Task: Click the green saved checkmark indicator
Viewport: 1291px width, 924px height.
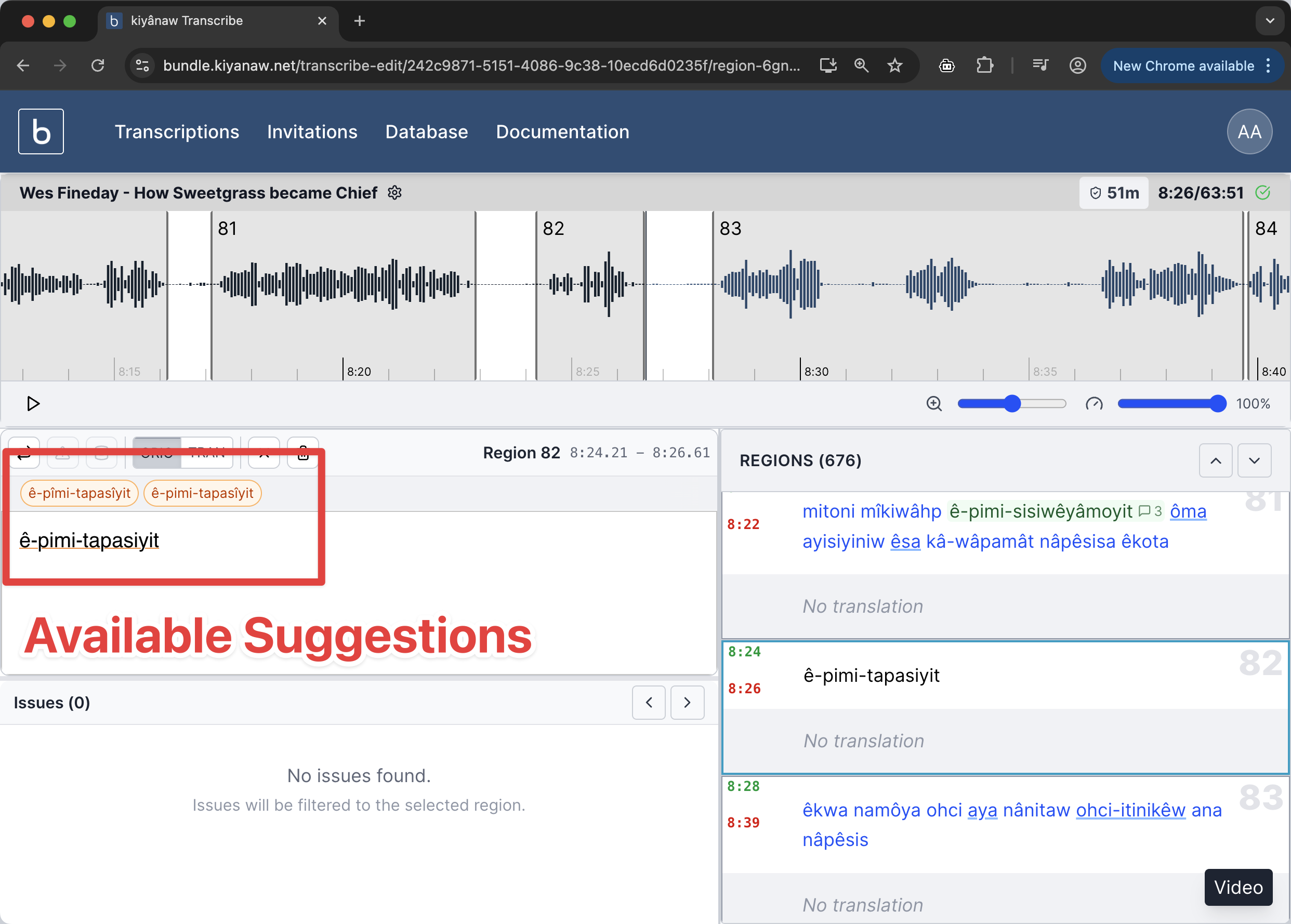Action: [x=1262, y=193]
